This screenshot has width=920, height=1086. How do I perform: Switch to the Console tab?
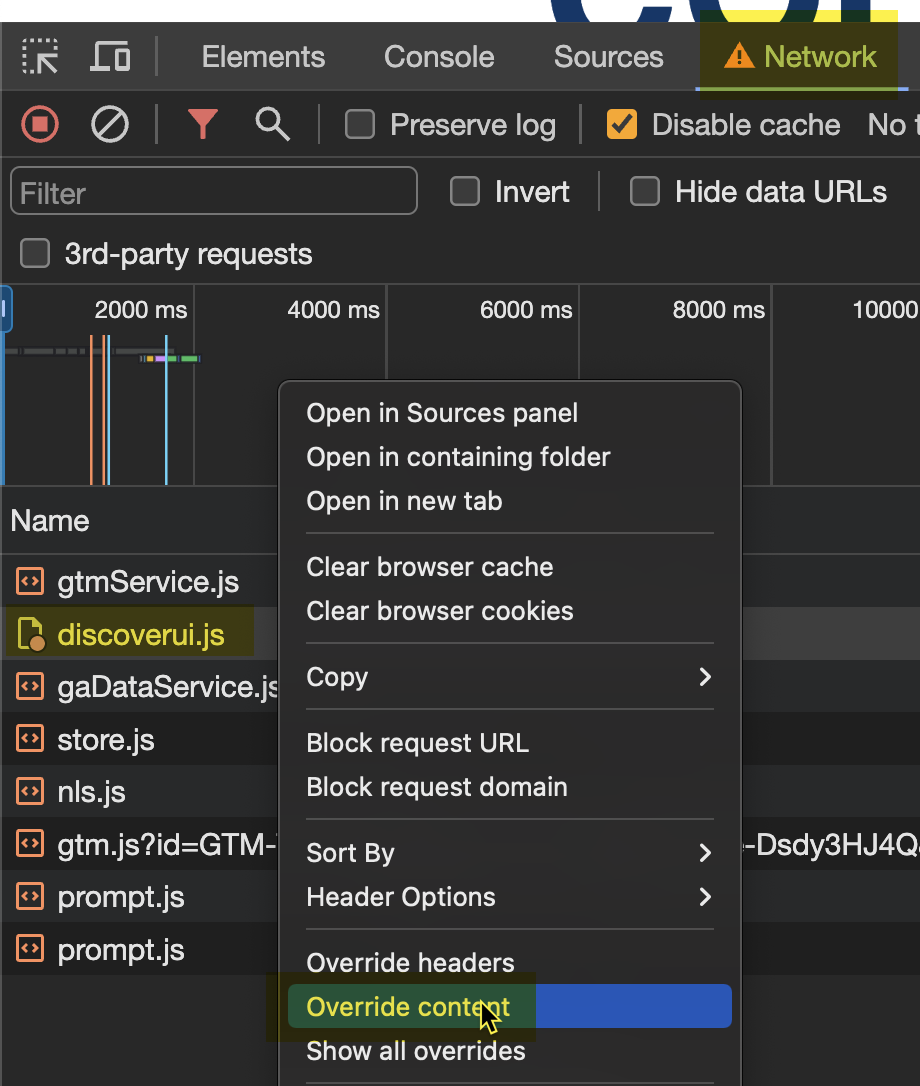pos(439,57)
